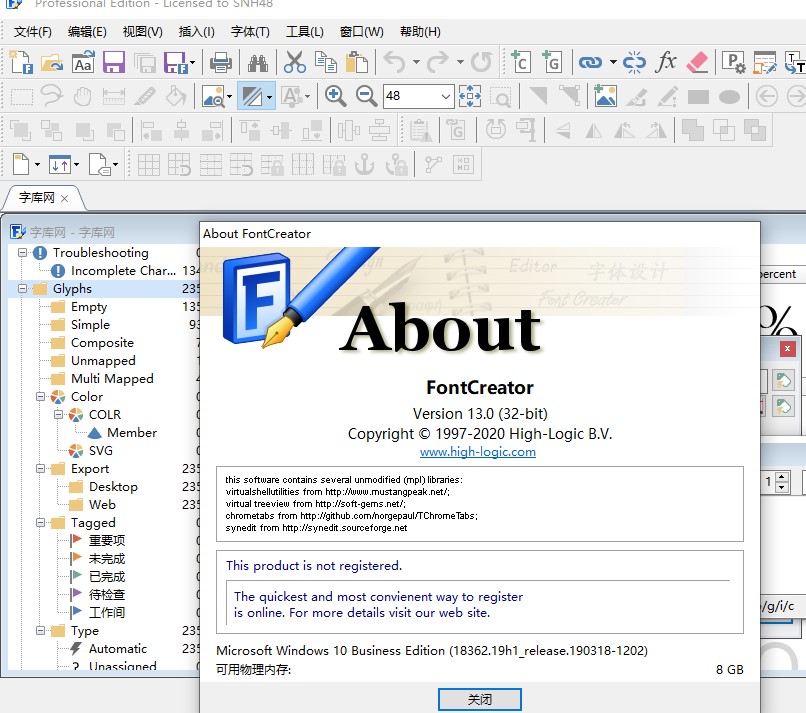Viewport: 806px width, 713px height.
Task: Select the Incomplete Char... troubleshooting item
Action: pos(123,271)
